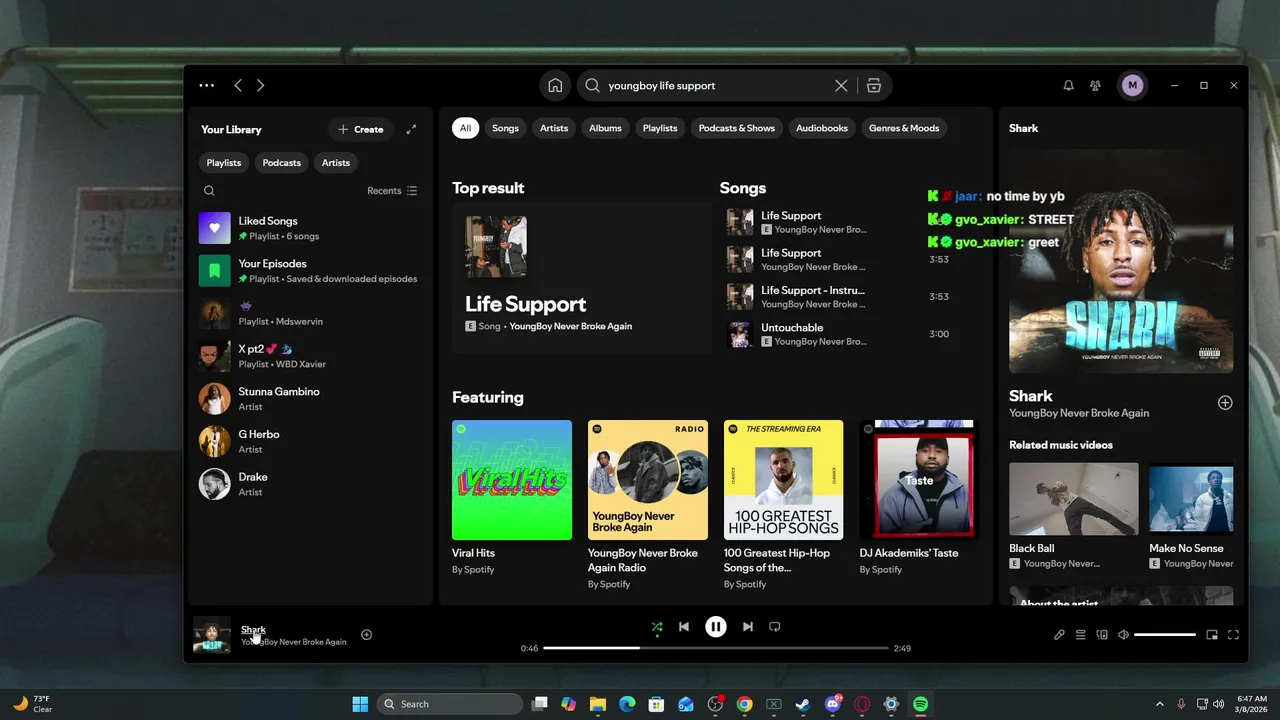Open Google Chrome from the taskbar
The image size is (1280, 720).
744,704
